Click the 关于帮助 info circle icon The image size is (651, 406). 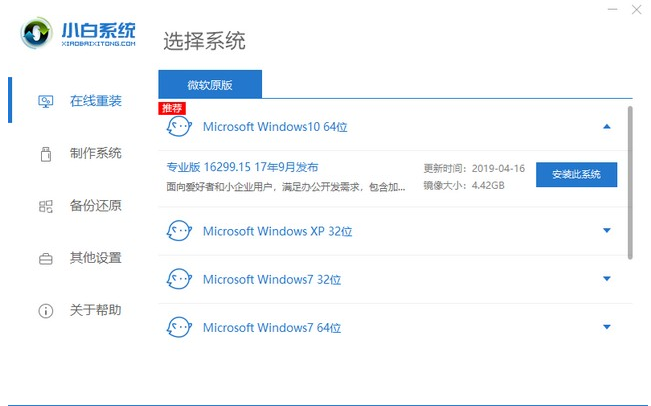[45, 311]
